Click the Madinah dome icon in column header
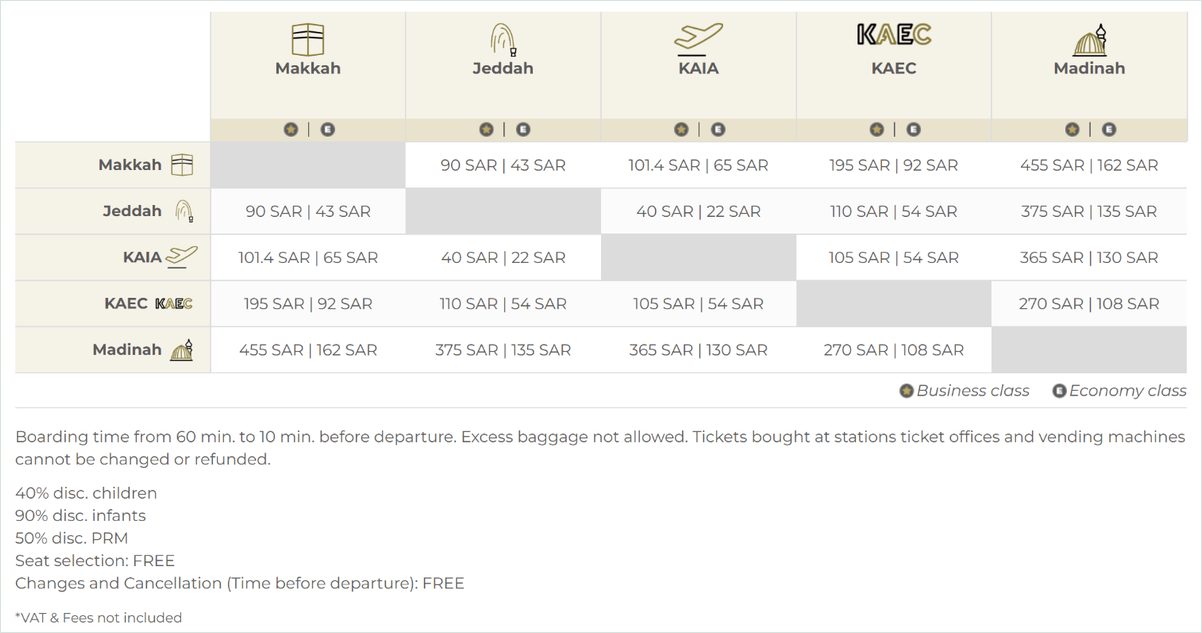Viewport: 1202px width, 633px height. (x=1089, y=40)
